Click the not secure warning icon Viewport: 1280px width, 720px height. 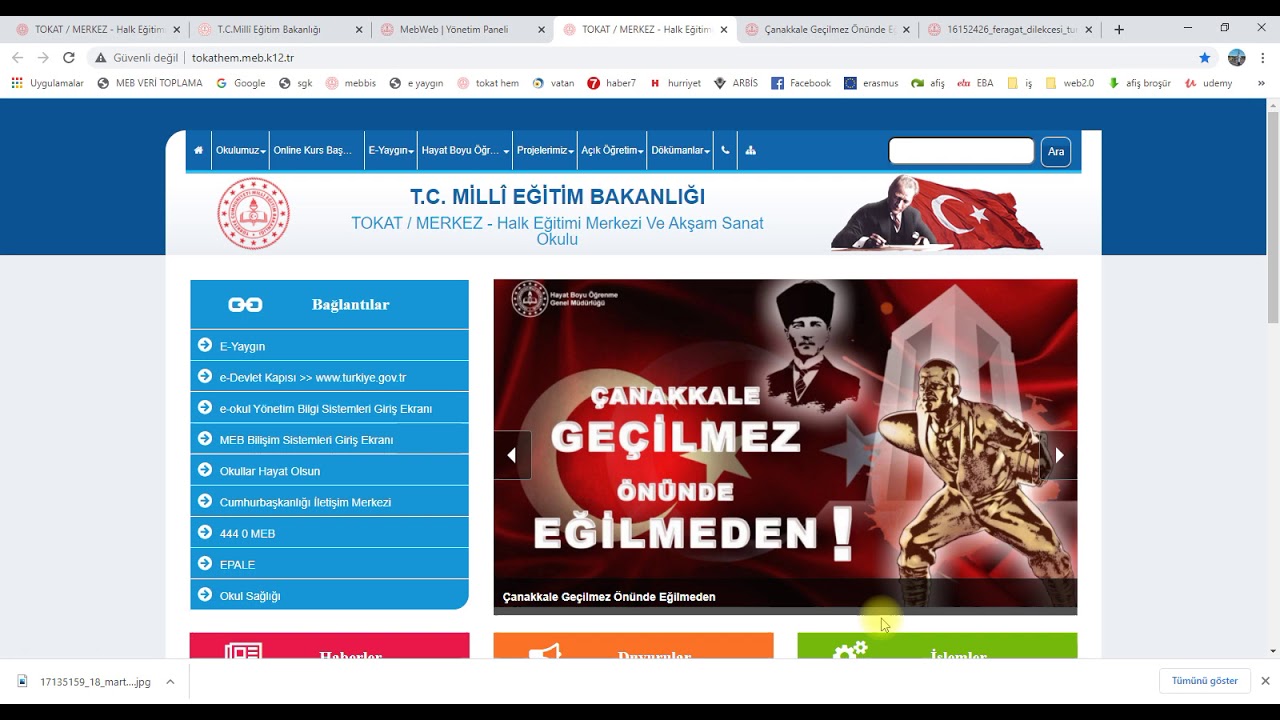coord(100,58)
